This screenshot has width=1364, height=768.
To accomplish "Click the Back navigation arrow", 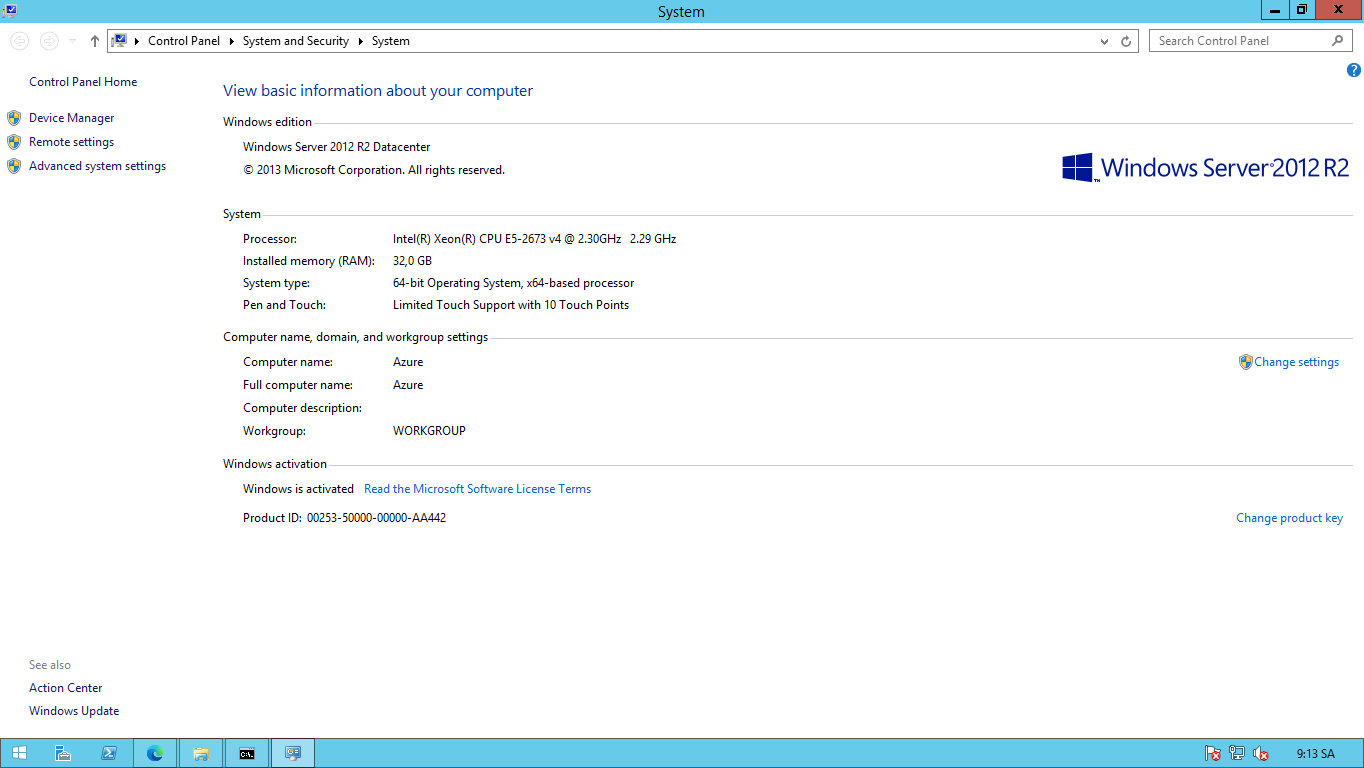I will [19, 41].
